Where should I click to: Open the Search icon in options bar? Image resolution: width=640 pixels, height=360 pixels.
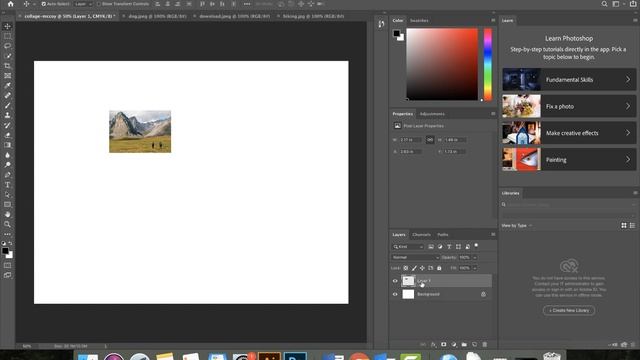(604, 4)
